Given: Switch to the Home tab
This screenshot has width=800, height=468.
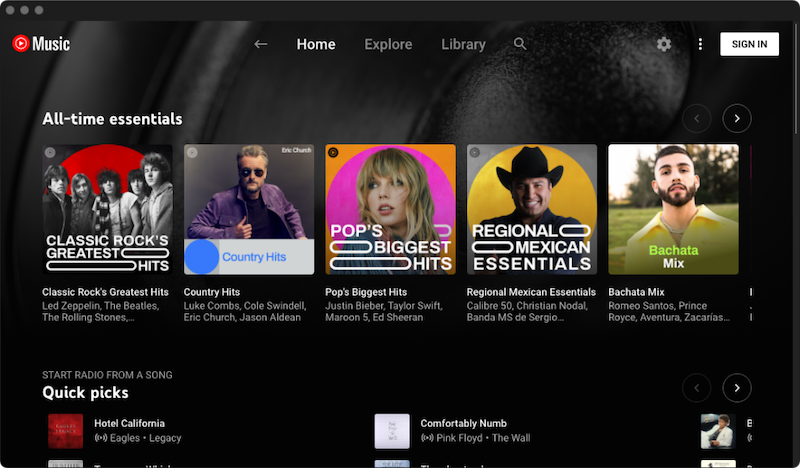Looking at the screenshot, I should (x=316, y=44).
